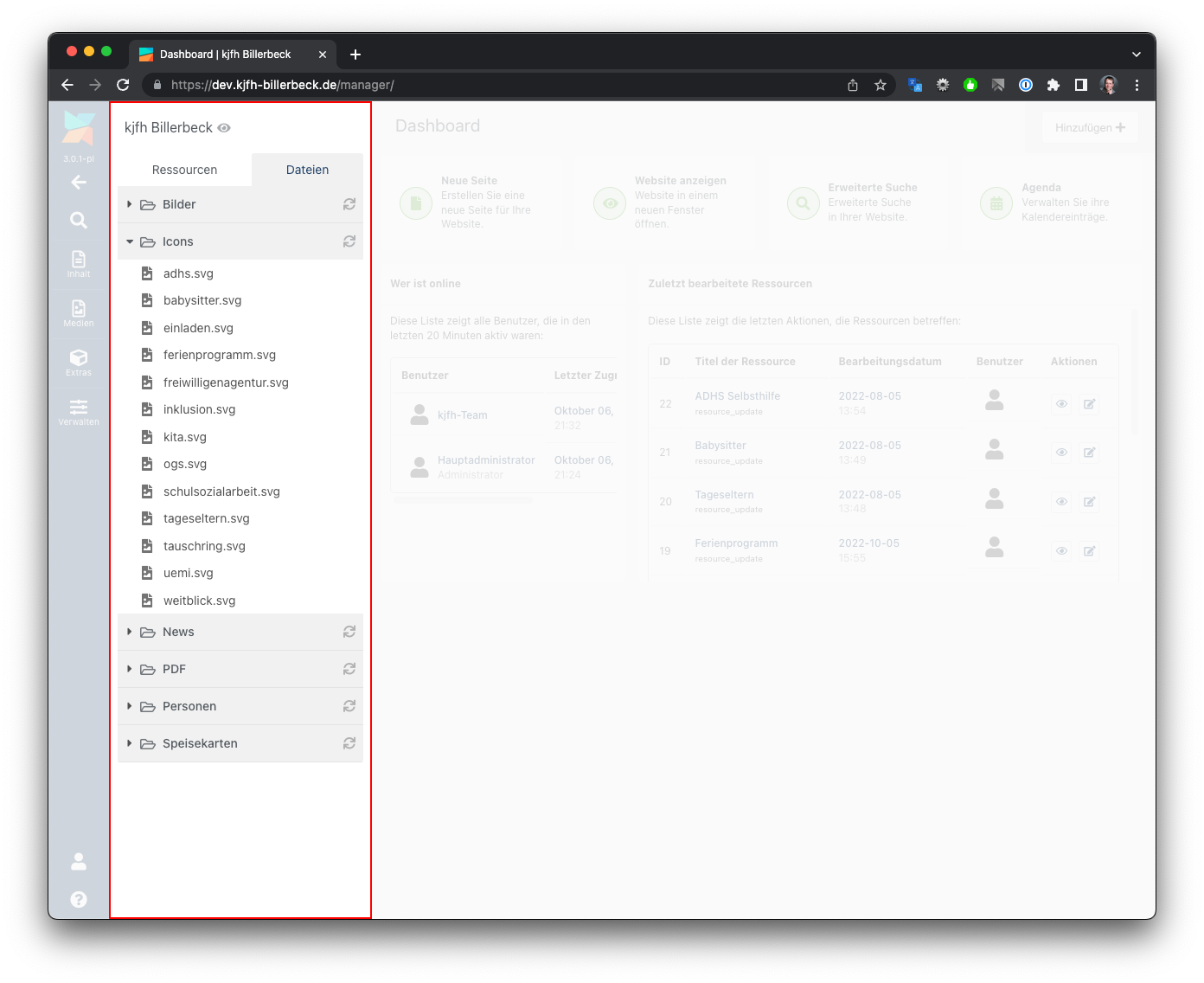Viewport: 1204px width, 983px height.
Task: Open the Medien section in sidebar
Action: pyautogui.click(x=79, y=312)
